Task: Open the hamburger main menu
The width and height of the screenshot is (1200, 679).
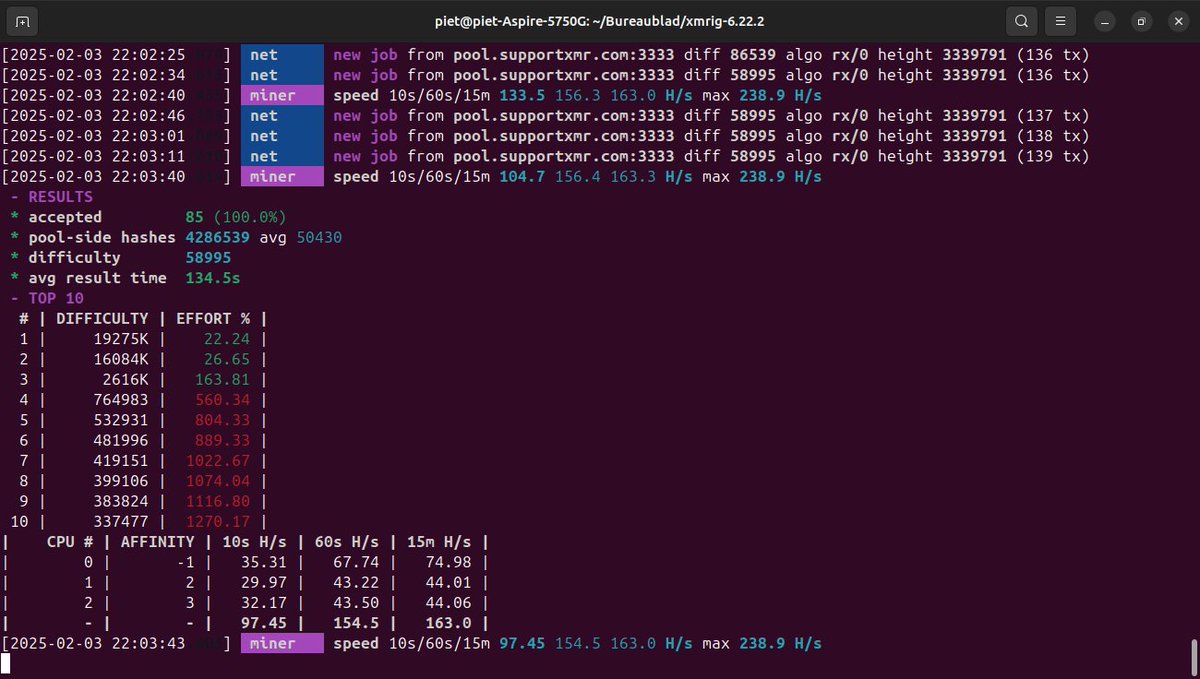Action: click(1060, 21)
